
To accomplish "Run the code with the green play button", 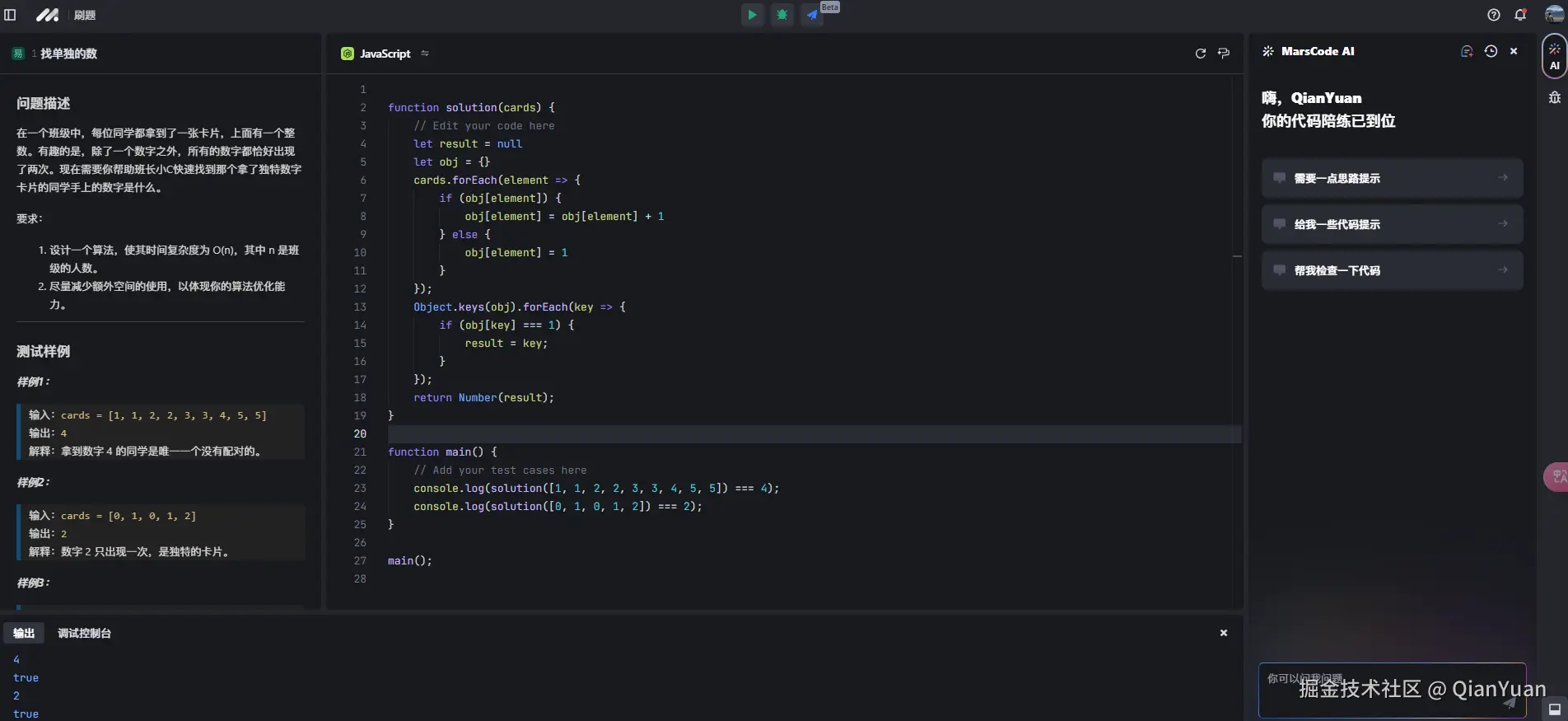I will 752,15.
